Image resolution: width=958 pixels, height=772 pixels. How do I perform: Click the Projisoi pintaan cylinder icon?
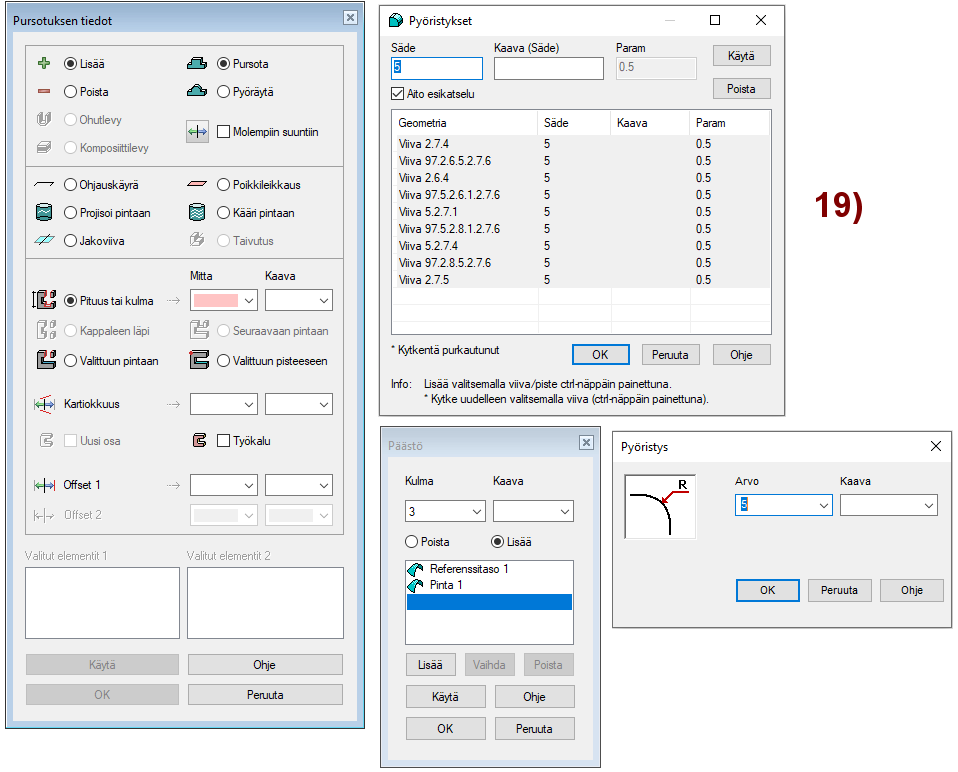[43, 213]
